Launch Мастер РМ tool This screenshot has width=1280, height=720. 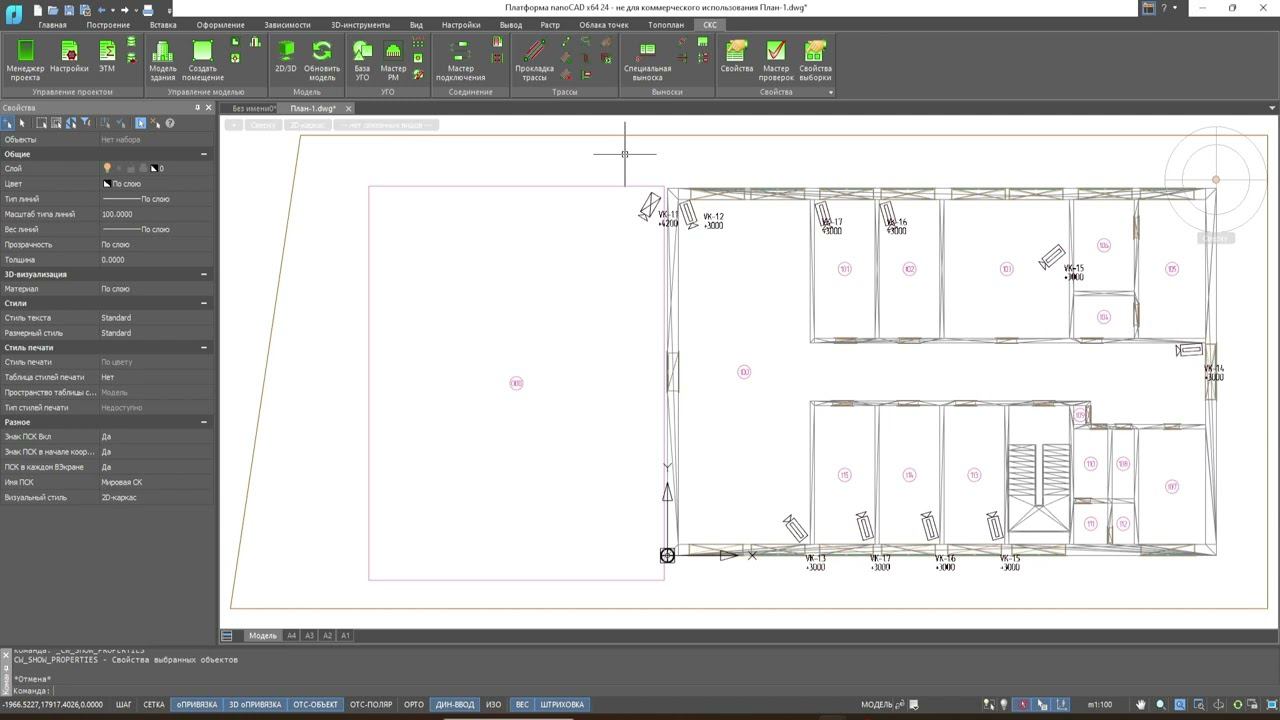393,60
